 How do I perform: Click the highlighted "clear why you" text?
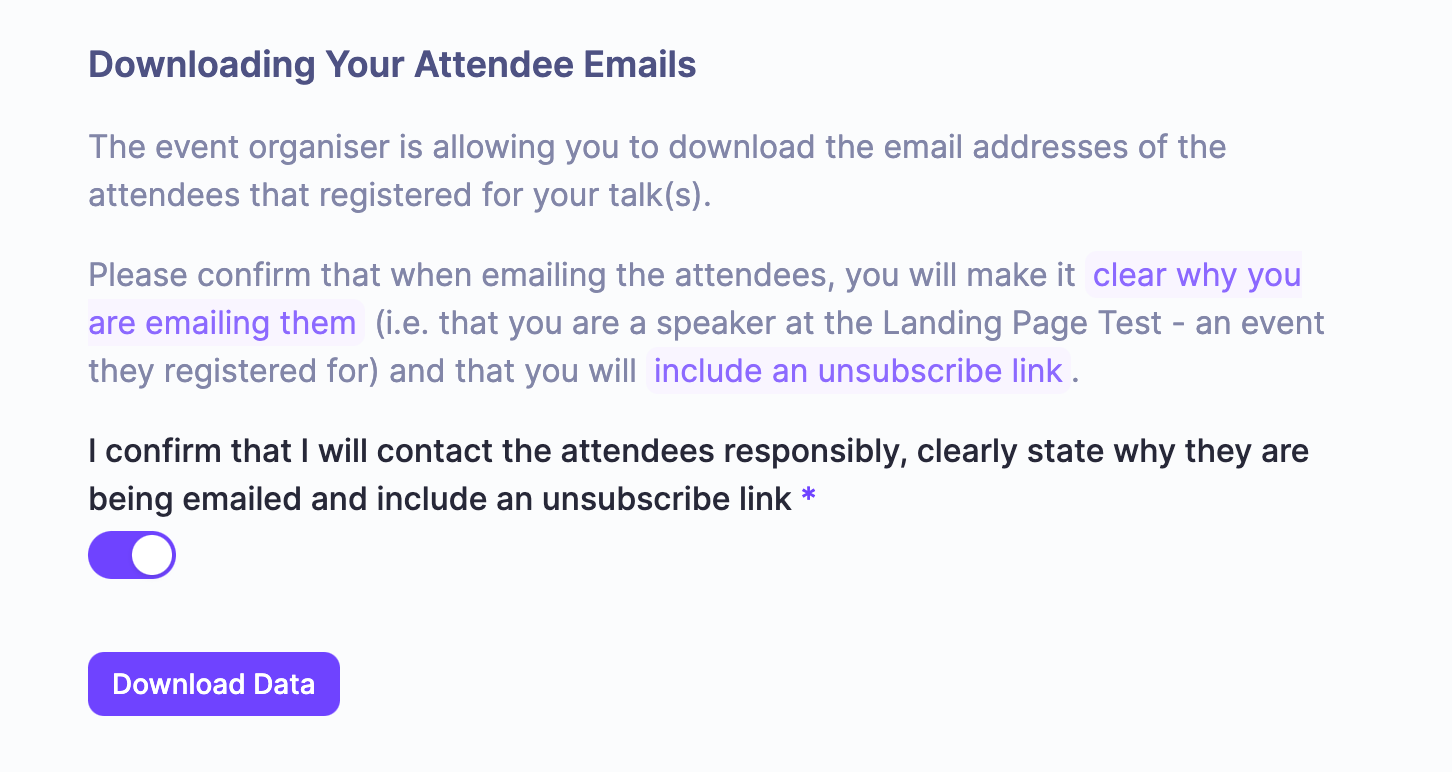(x=1196, y=275)
